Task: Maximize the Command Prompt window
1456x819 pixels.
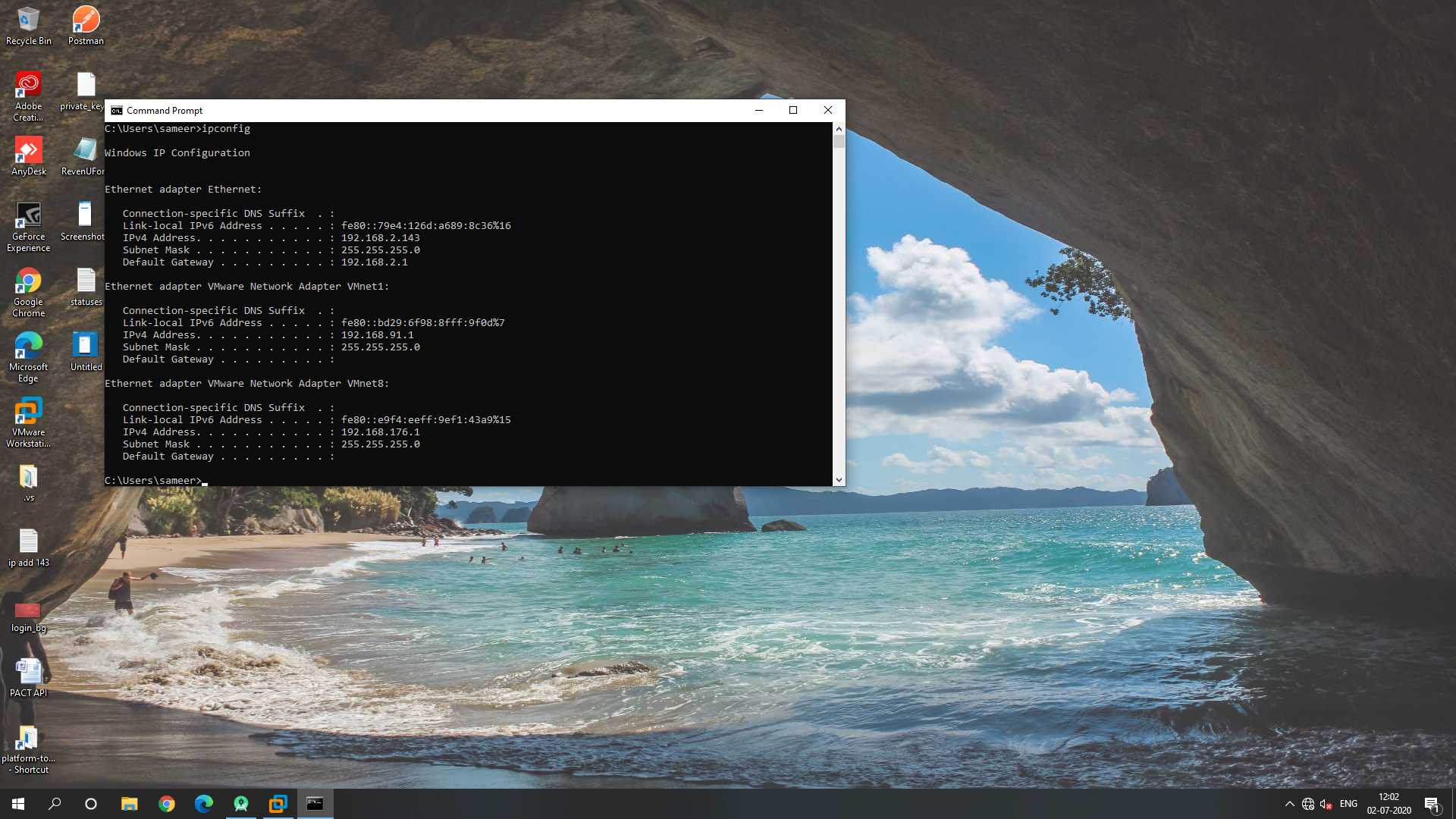Action: (793, 111)
